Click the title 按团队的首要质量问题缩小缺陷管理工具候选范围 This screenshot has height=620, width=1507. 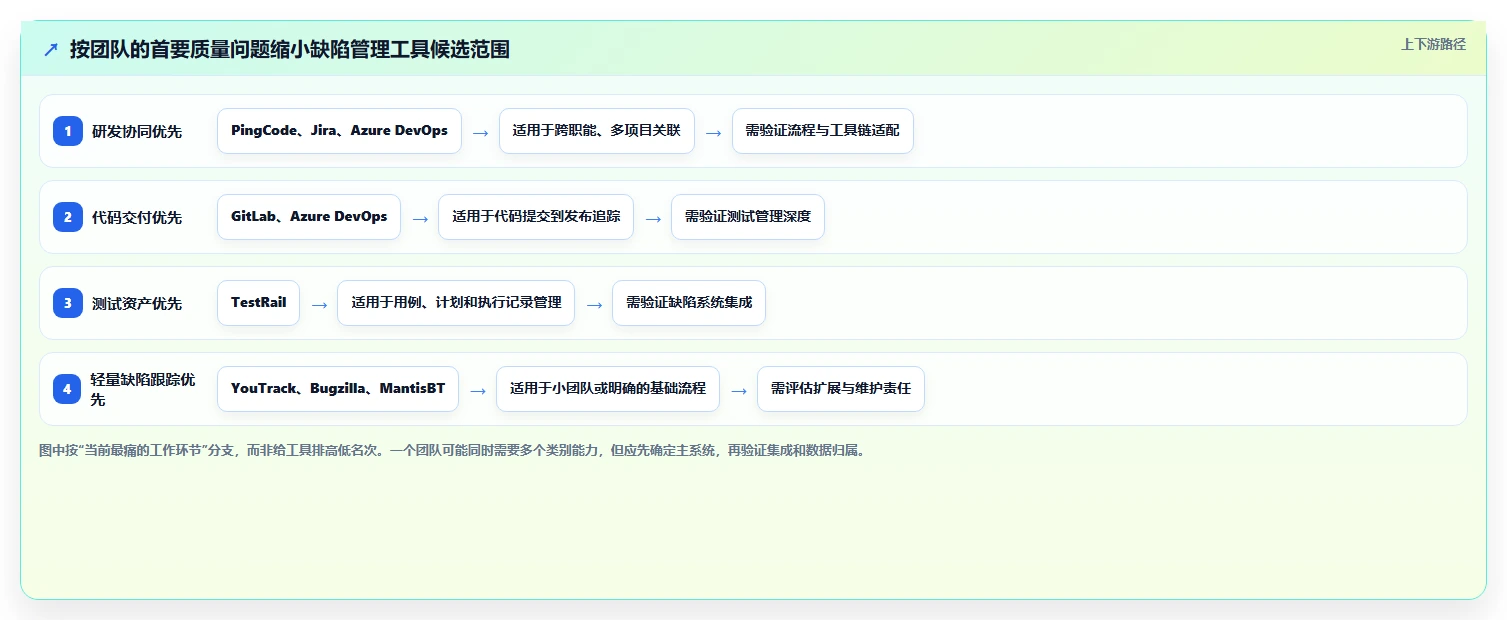coord(290,50)
